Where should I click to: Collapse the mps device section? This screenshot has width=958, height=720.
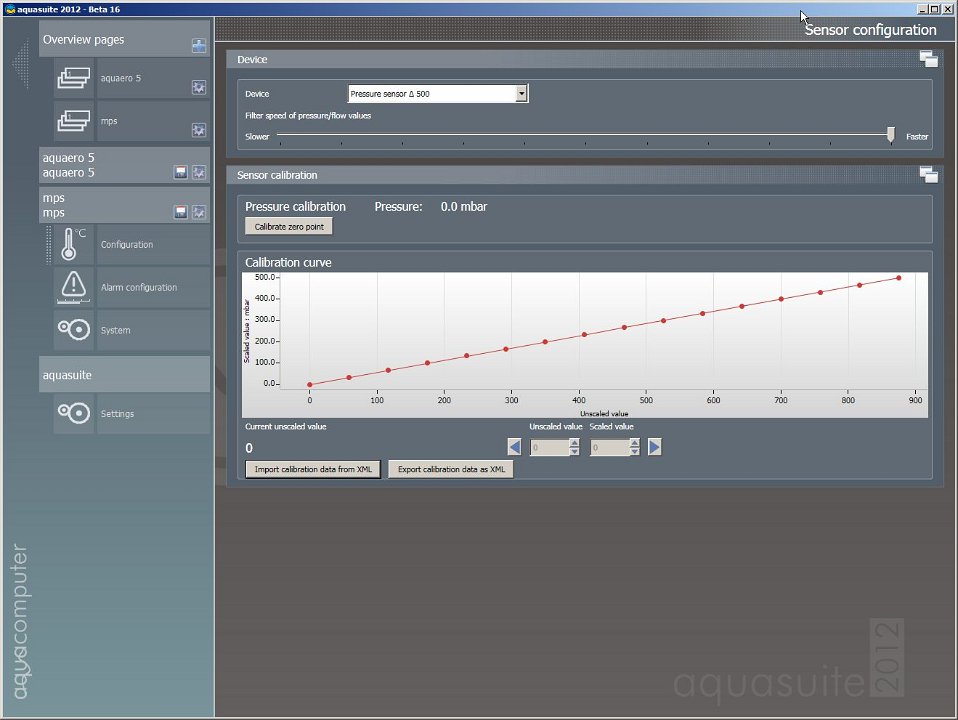(124, 205)
